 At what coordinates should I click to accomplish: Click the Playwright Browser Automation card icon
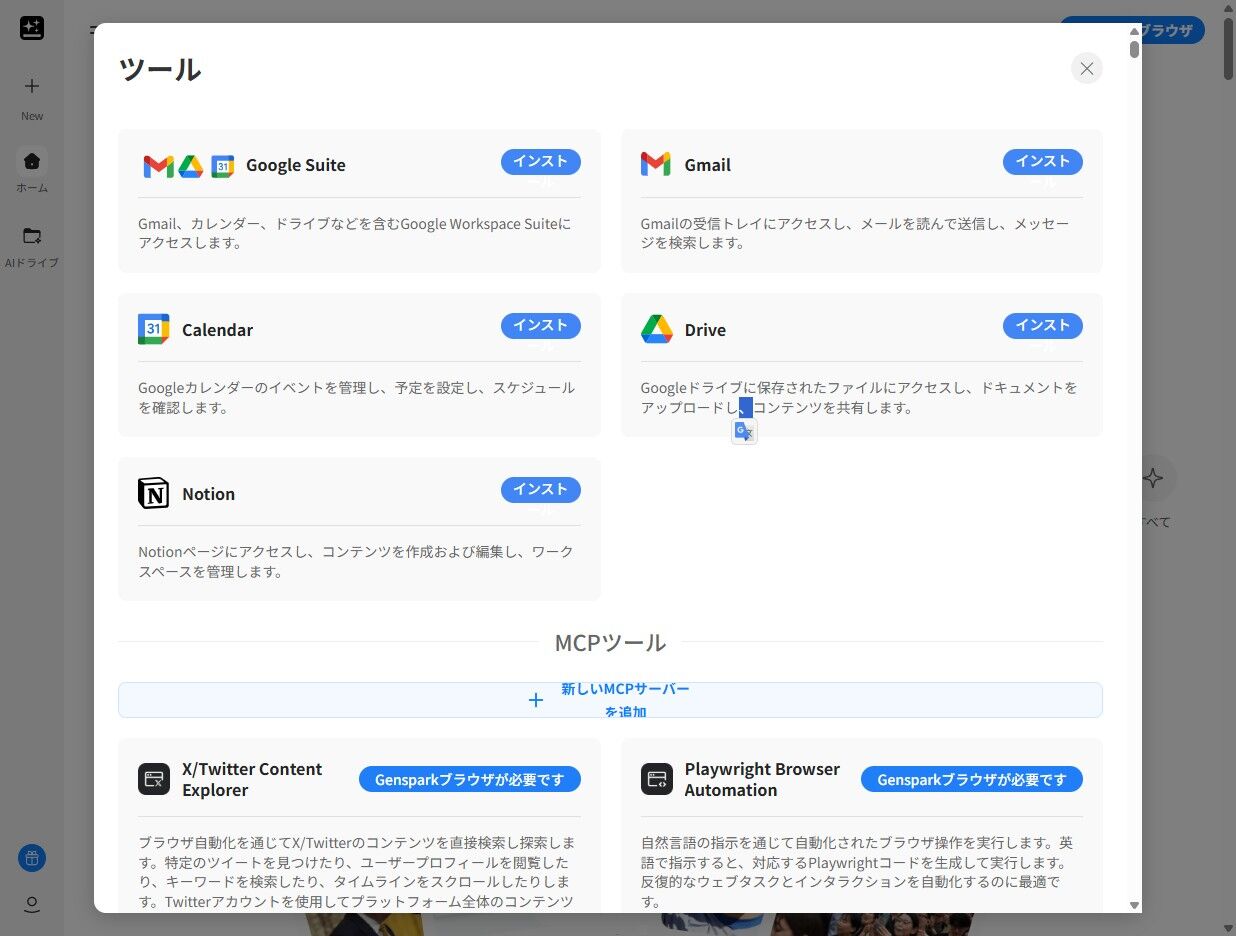[x=657, y=779]
